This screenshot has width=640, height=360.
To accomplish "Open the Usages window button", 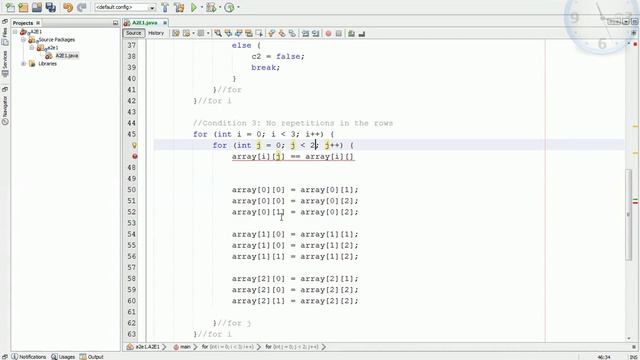I will point(63,357).
